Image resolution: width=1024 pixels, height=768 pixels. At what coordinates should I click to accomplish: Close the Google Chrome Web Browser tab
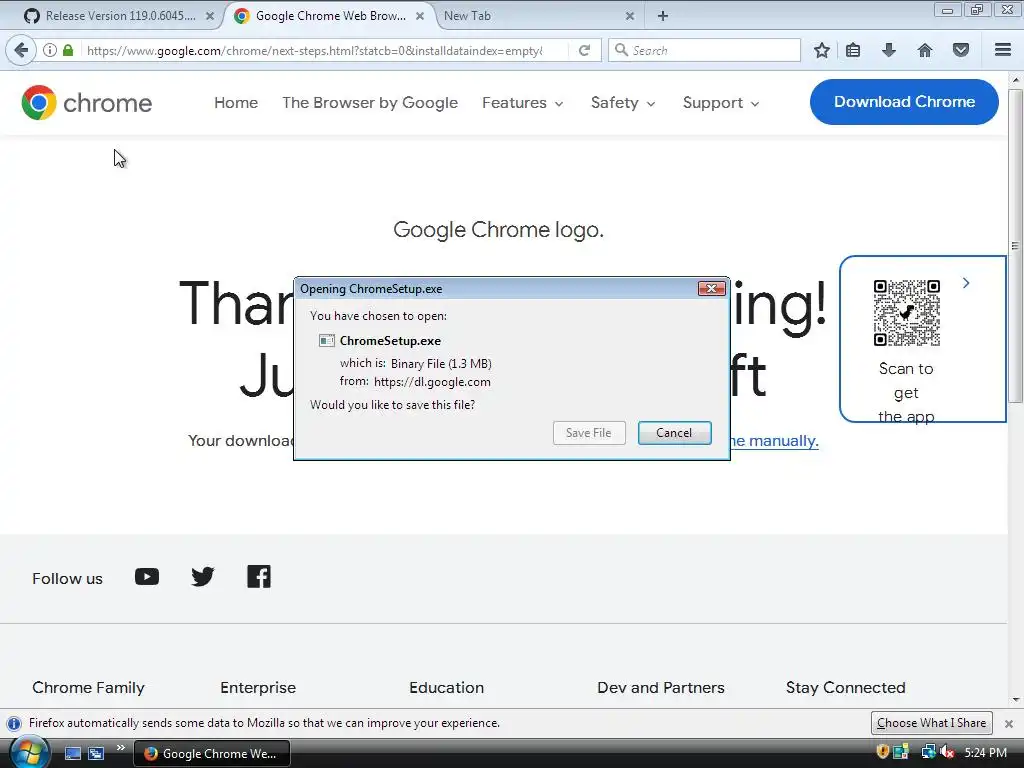click(x=420, y=16)
